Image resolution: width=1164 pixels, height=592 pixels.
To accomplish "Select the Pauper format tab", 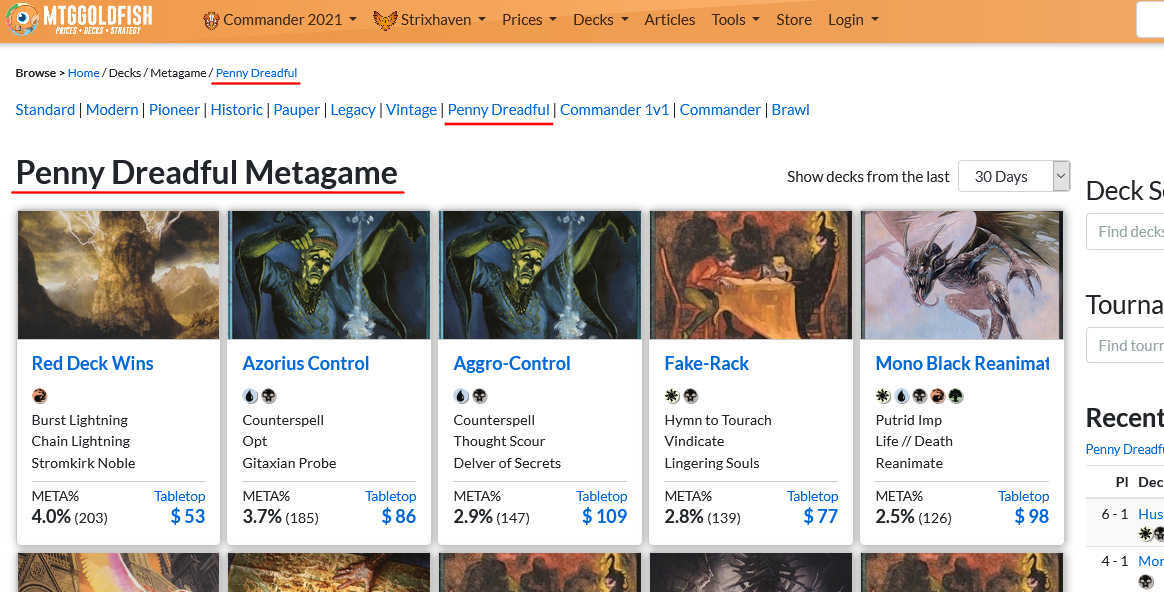I will tap(297, 109).
